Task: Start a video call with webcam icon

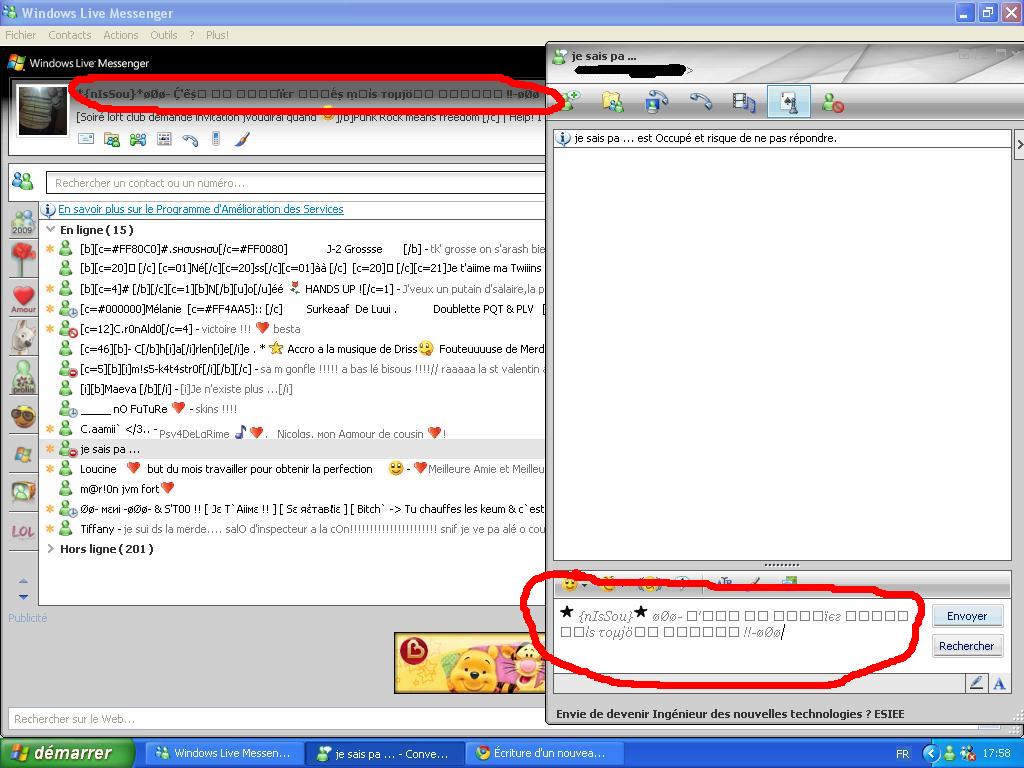Action: coord(656,101)
